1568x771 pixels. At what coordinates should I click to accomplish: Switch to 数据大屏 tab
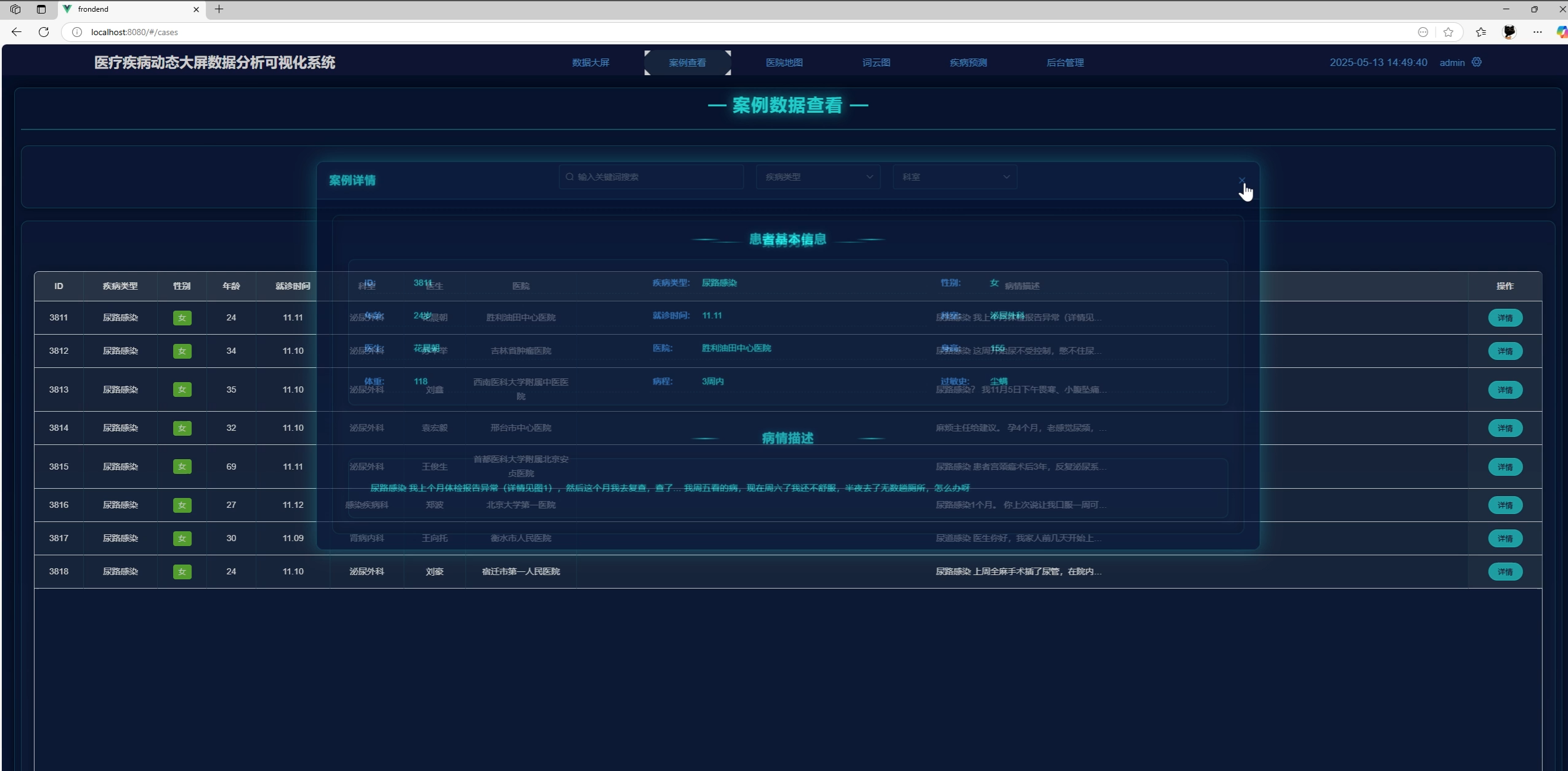(590, 63)
